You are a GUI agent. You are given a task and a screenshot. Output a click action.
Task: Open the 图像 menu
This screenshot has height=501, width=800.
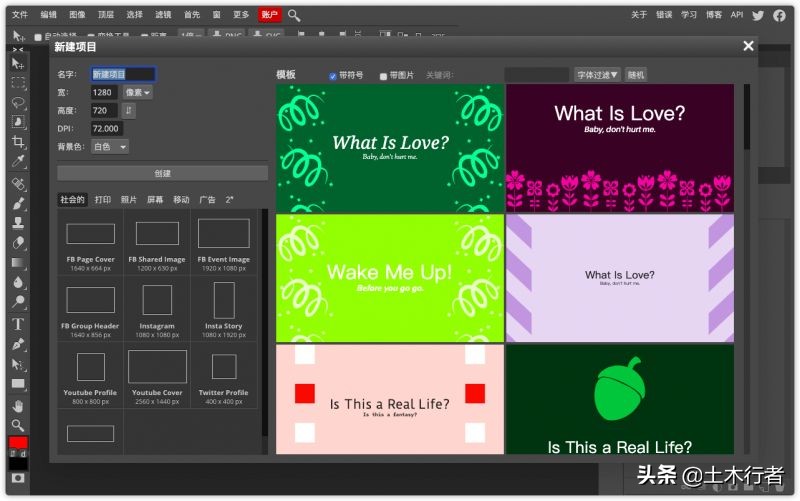pos(77,14)
